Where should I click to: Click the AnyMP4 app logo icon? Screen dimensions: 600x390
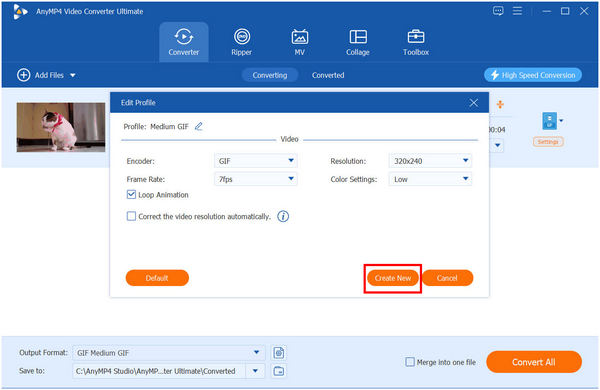pos(20,11)
